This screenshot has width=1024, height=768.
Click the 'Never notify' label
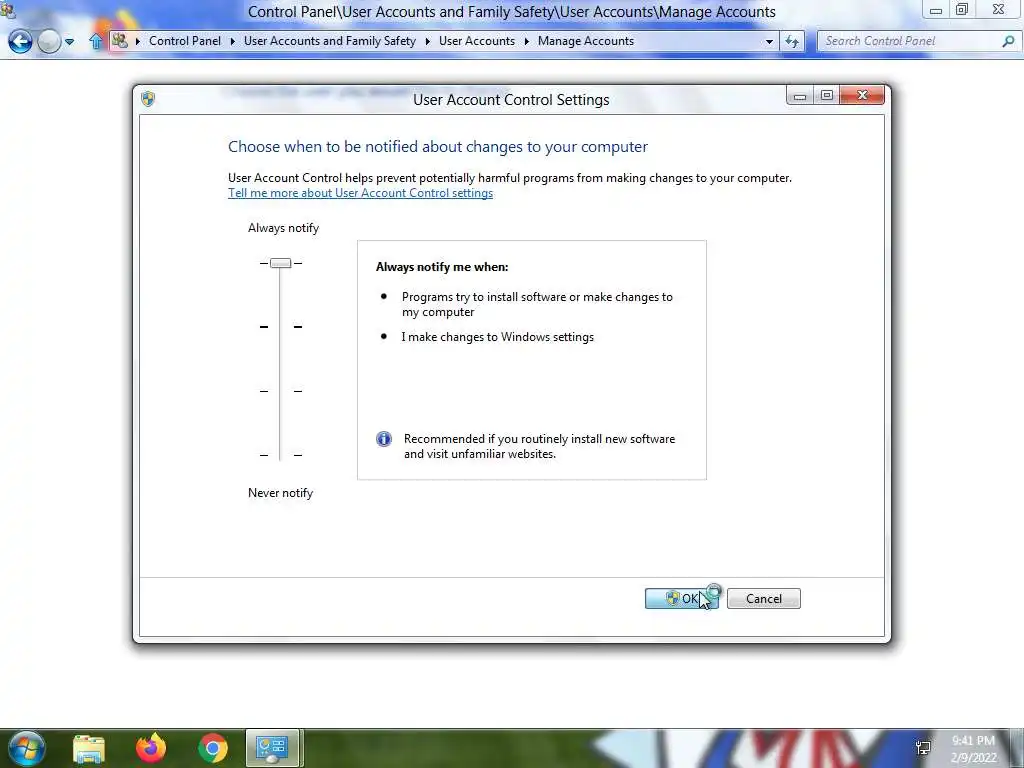point(280,493)
